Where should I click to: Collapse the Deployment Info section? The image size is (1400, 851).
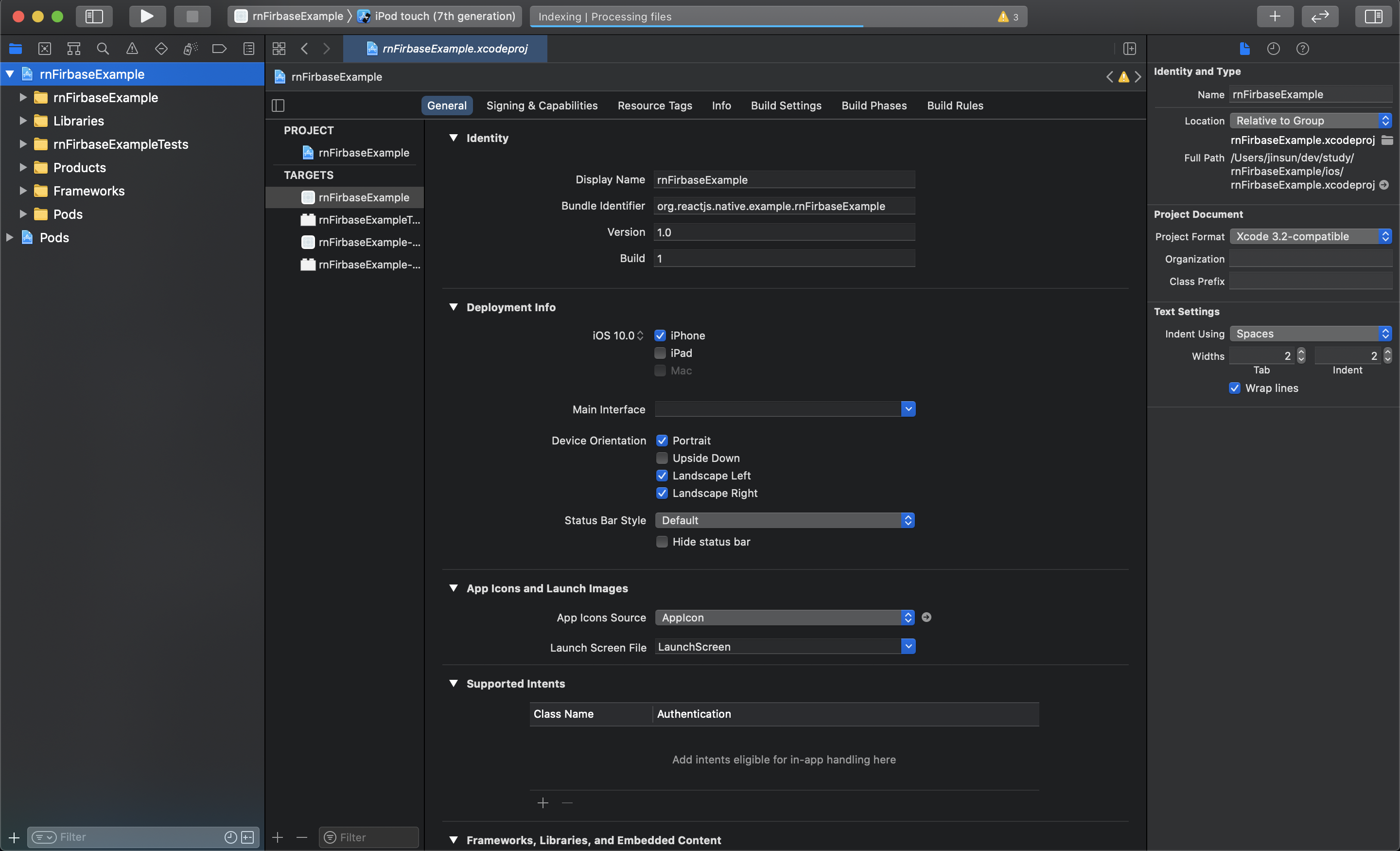[x=454, y=307]
